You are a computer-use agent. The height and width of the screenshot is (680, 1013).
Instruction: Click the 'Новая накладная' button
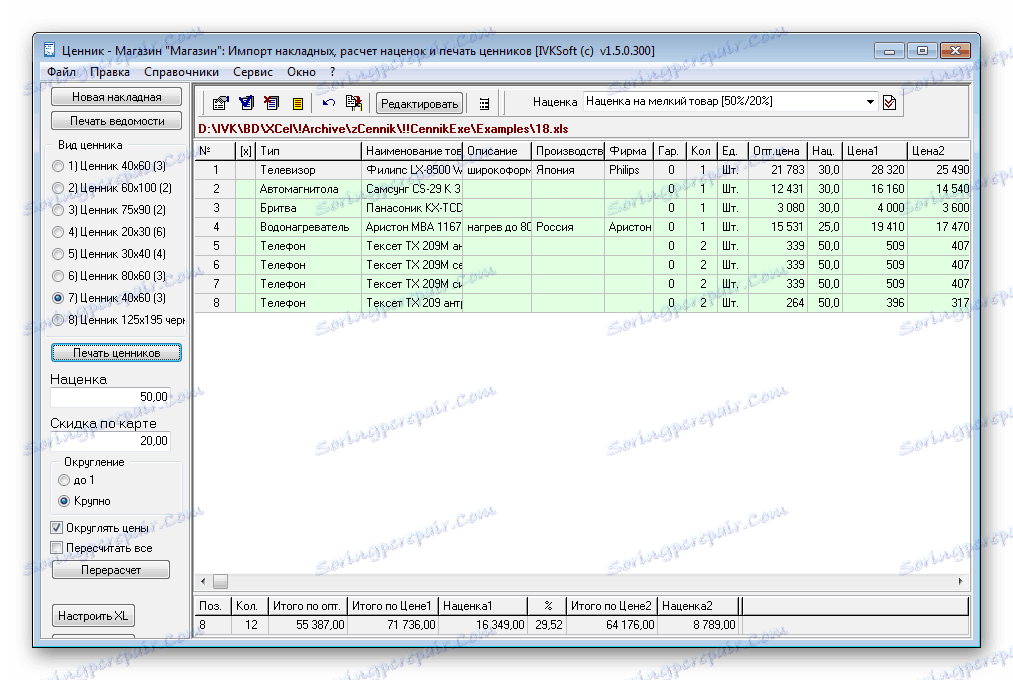click(116, 97)
